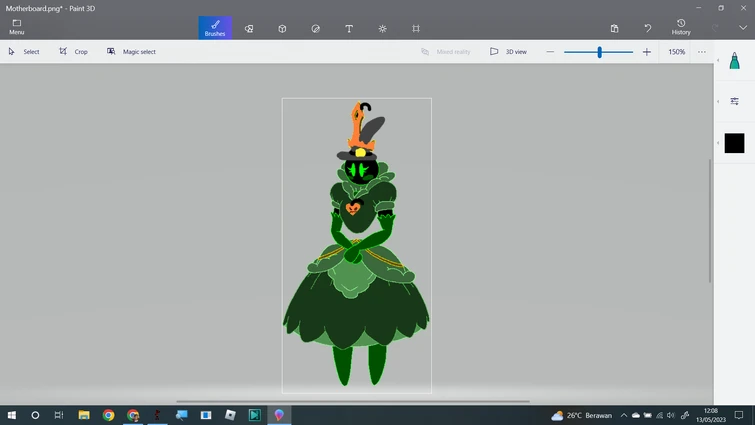Undo the last action
The height and width of the screenshot is (425, 755).
pos(647,29)
